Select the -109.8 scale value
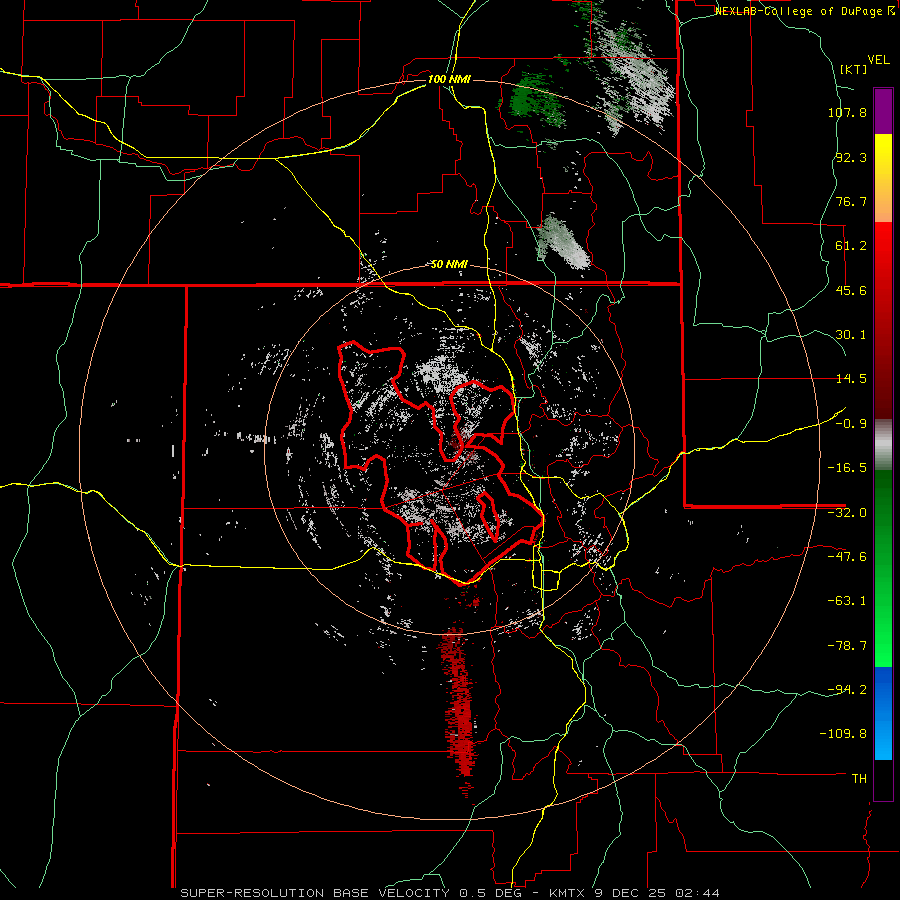Screen dimensions: 900x900 click(x=843, y=734)
